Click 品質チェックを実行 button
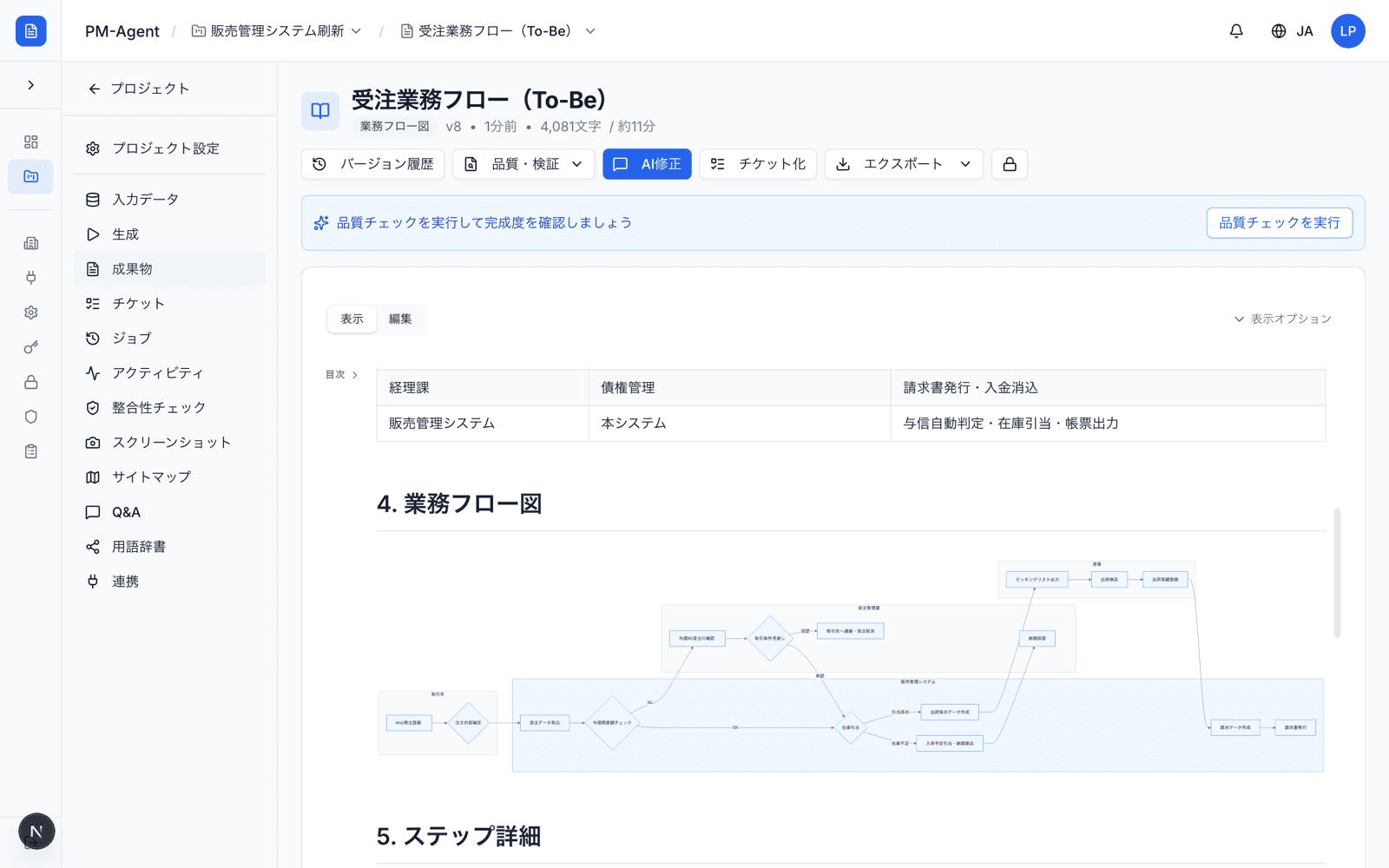 [x=1280, y=223]
